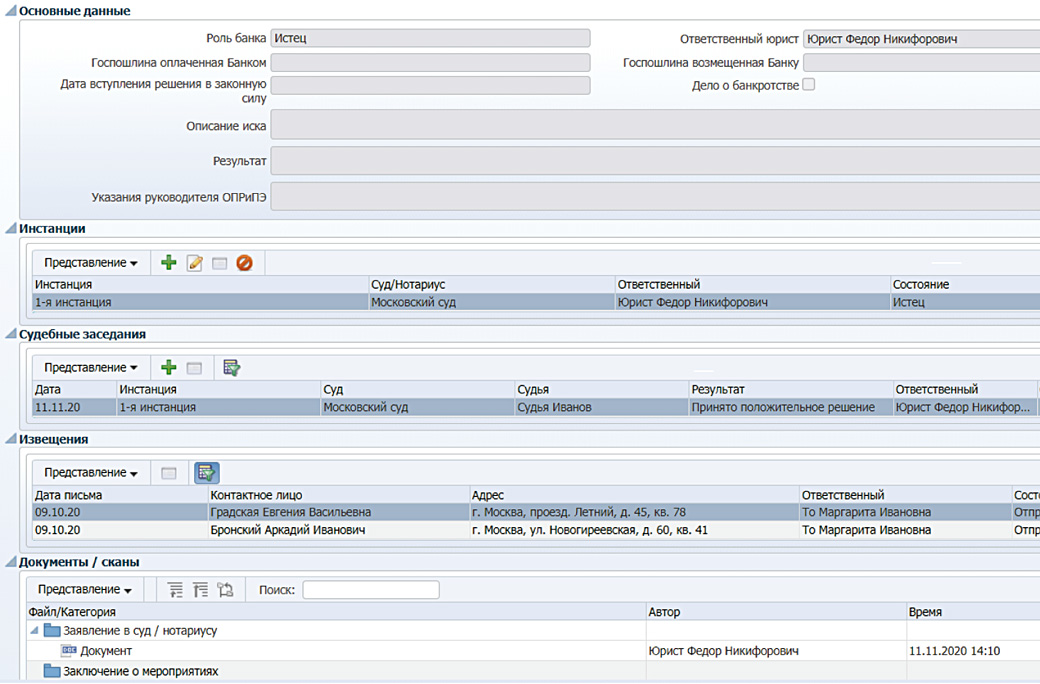The image size is (1040, 684).
Task: Collapse the Судебные заседания section
Action: coord(11,335)
